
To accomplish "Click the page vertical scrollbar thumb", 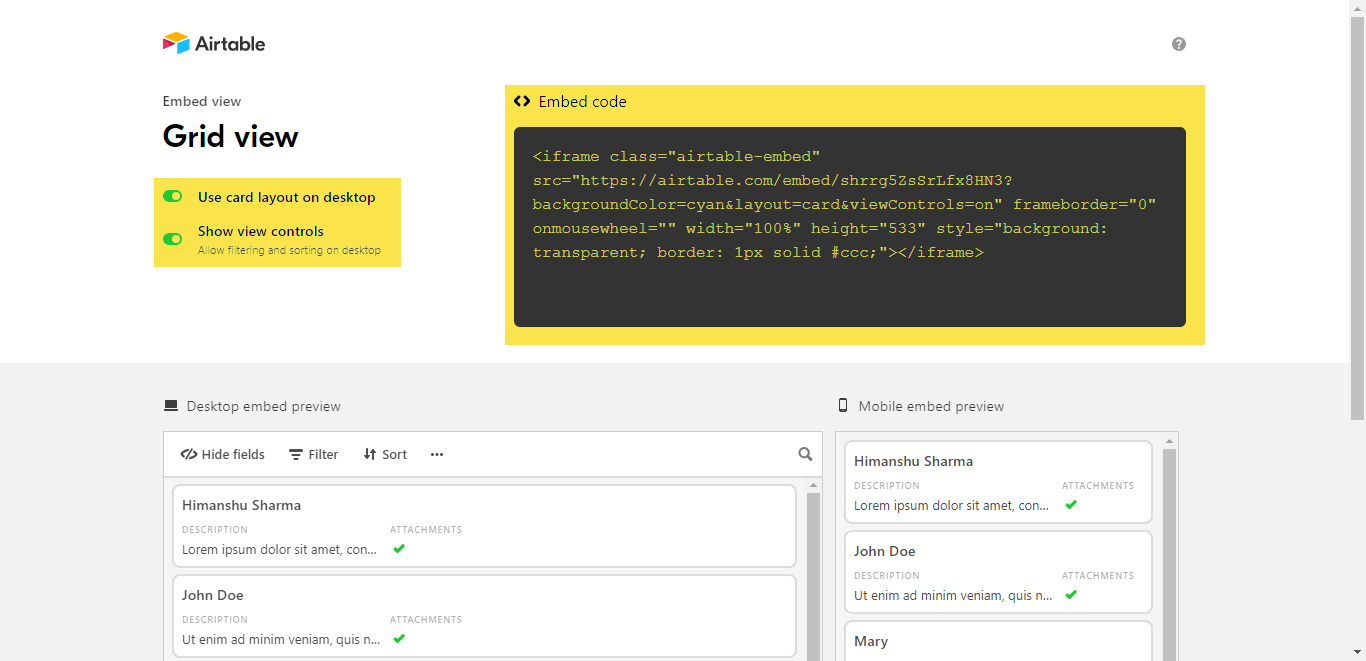I will point(1358,217).
